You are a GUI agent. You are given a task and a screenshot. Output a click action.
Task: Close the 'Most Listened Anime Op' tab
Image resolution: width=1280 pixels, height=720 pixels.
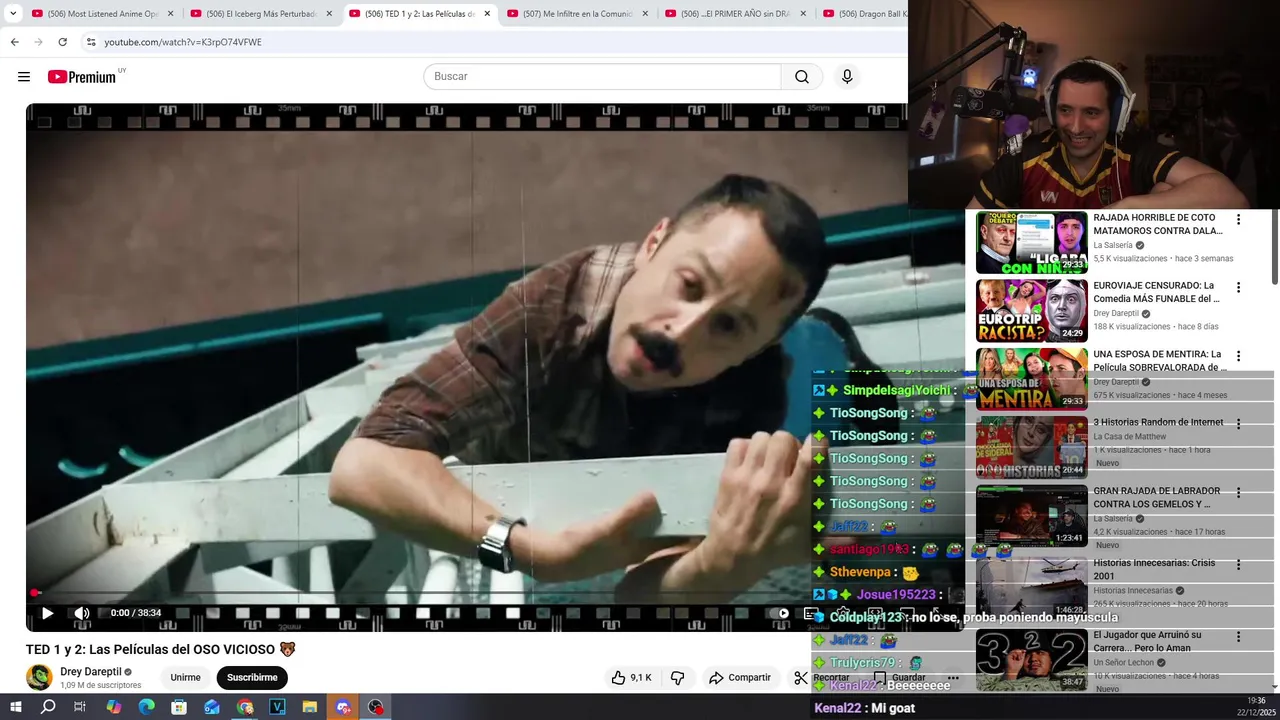point(171,14)
